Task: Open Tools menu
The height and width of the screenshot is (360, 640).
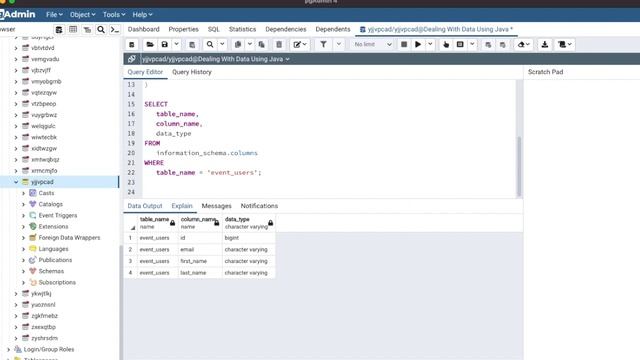Action: [113, 15]
